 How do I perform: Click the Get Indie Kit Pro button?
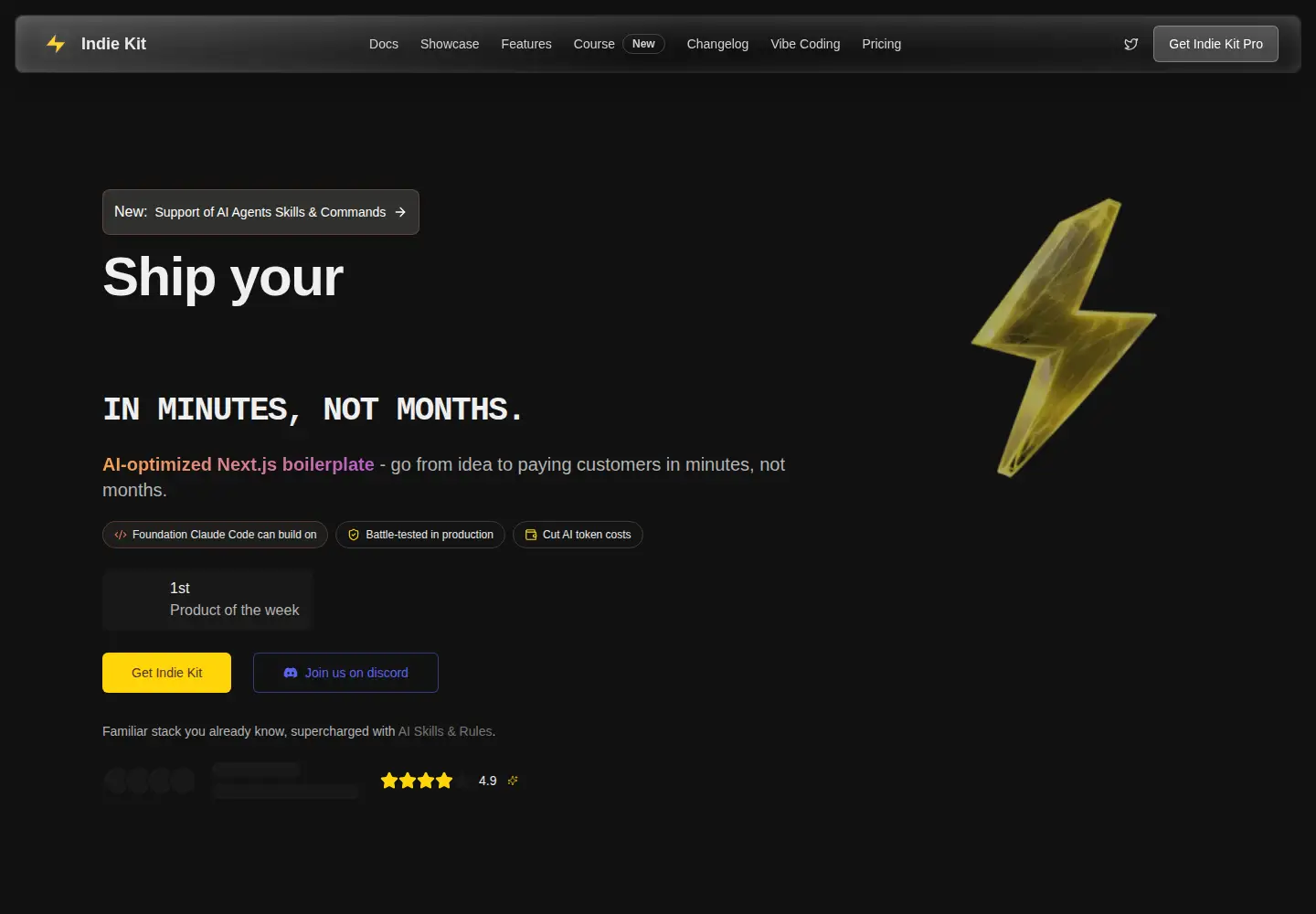tap(1215, 44)
